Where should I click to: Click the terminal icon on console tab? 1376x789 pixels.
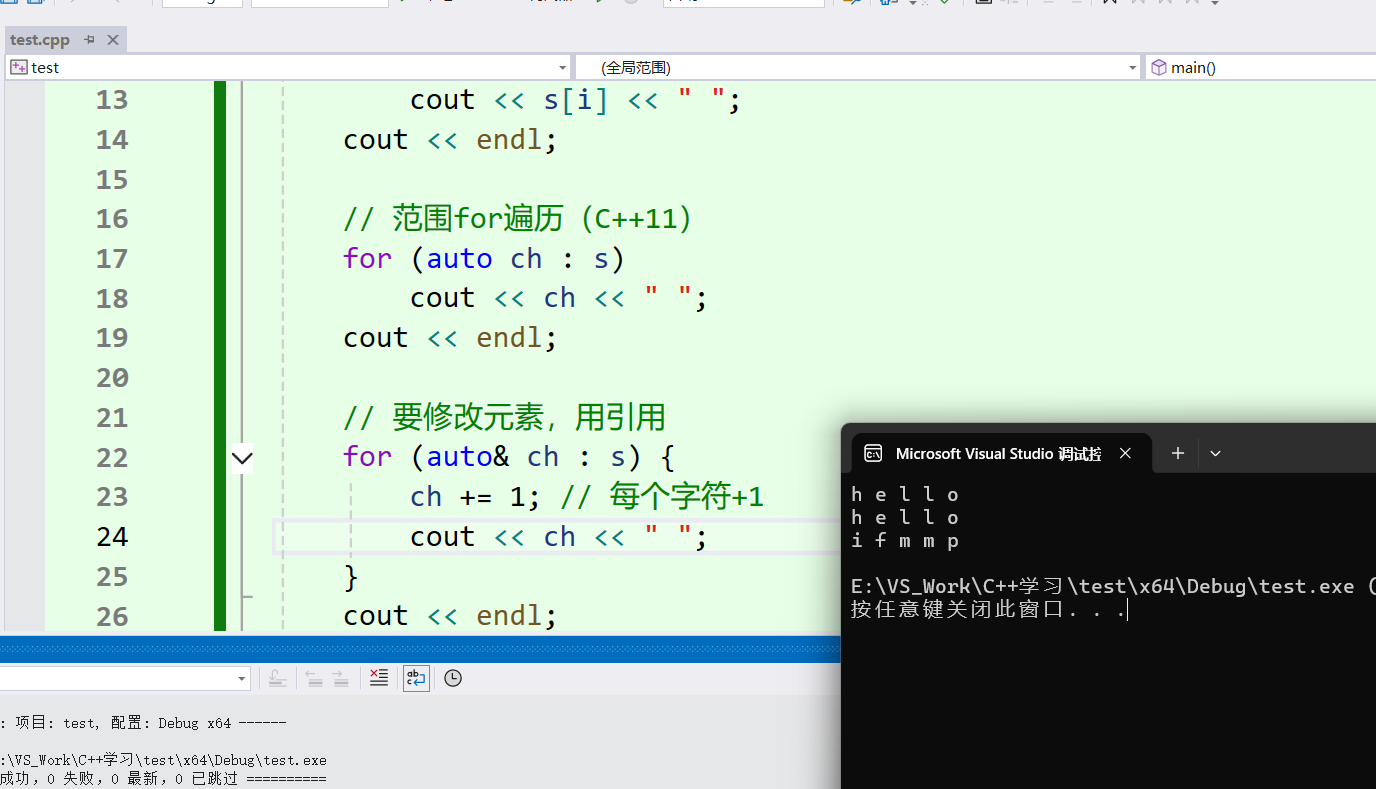pos(873,453)
